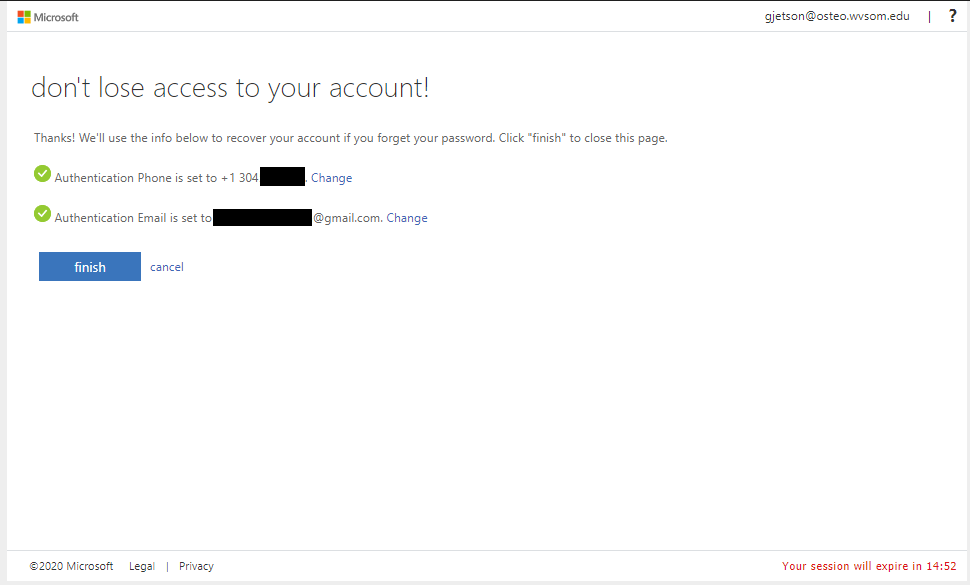Open the Privacy footer link
The width and height of the screenshot is (970, 585).
click(x=196, y=566)
